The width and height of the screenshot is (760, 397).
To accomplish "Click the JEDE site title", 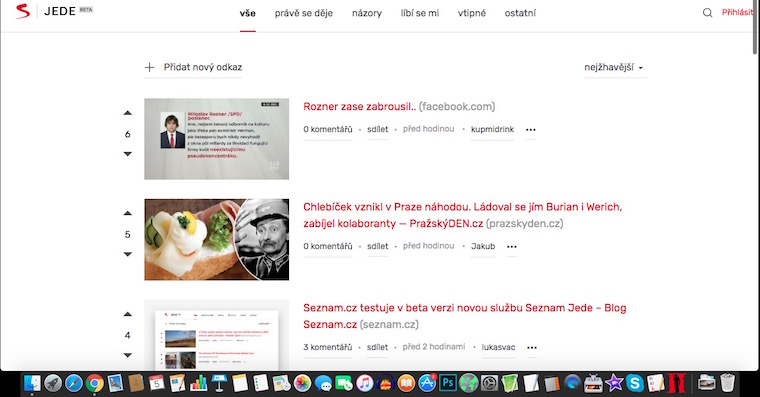I will point(60,11).
